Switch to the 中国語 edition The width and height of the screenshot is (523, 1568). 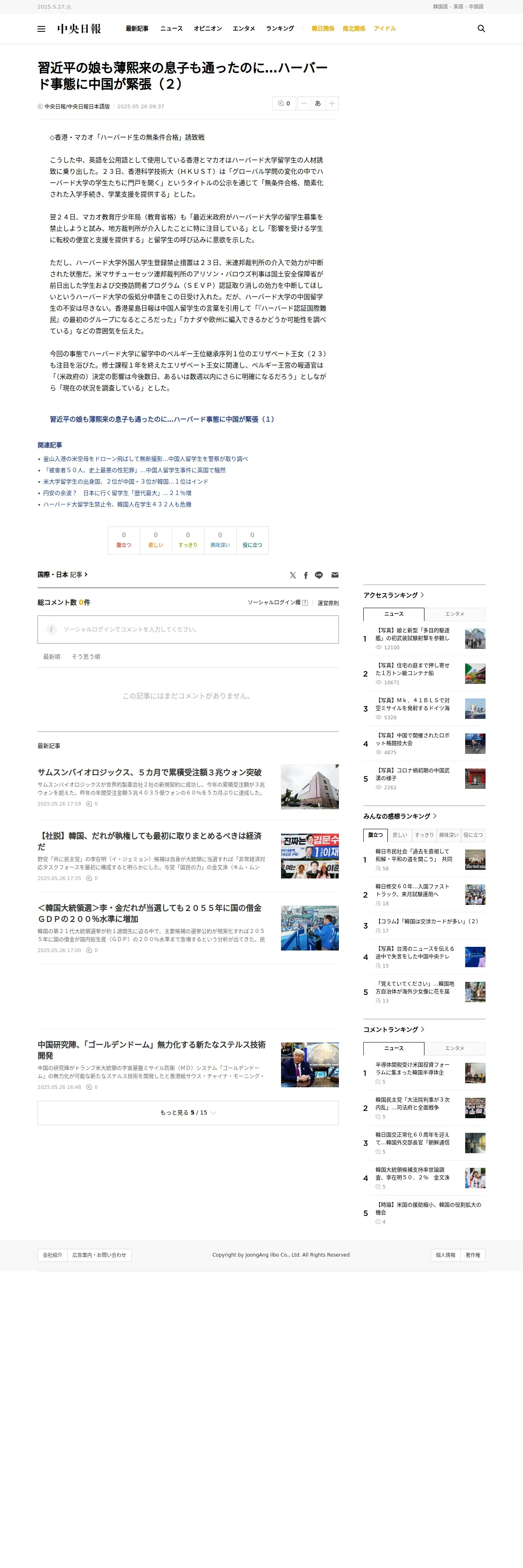coord(476,7)
